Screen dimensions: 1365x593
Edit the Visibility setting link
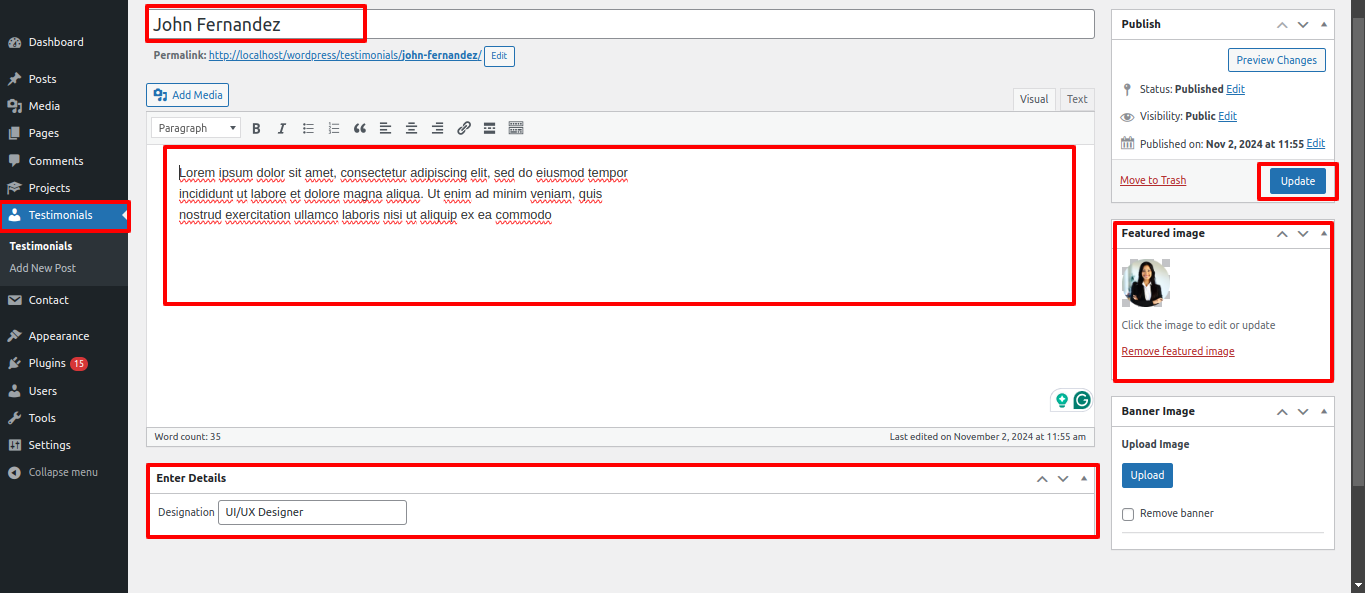(1227, 116)
